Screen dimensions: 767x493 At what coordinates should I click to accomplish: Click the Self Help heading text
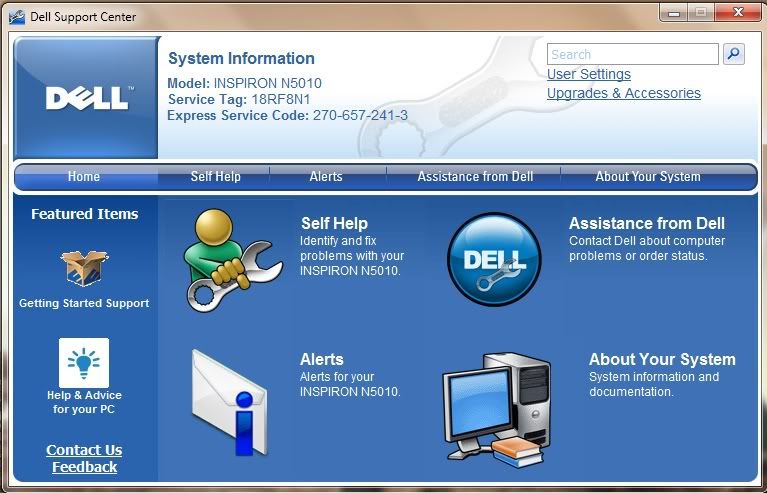(334, 224)
